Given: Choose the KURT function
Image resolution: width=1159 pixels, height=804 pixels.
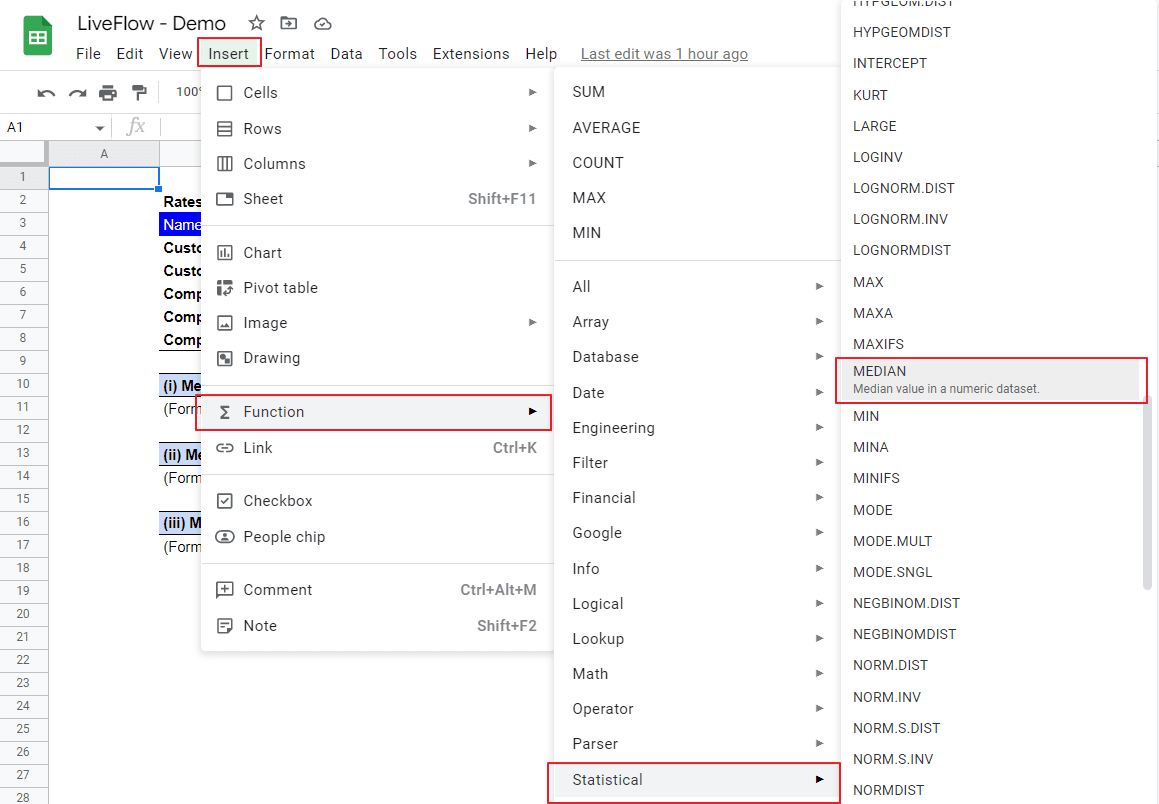Looking at the screenshot, I should coord(993,95).
